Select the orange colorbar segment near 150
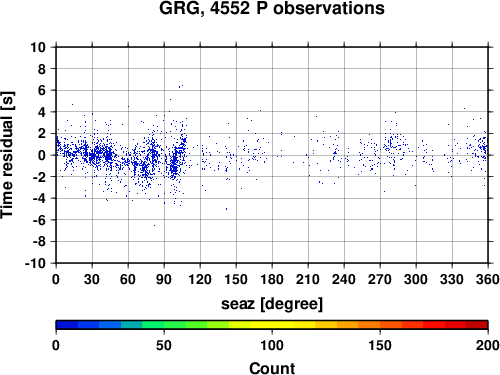The height and width of the screenshot is (375, 500). coord(369,325)
